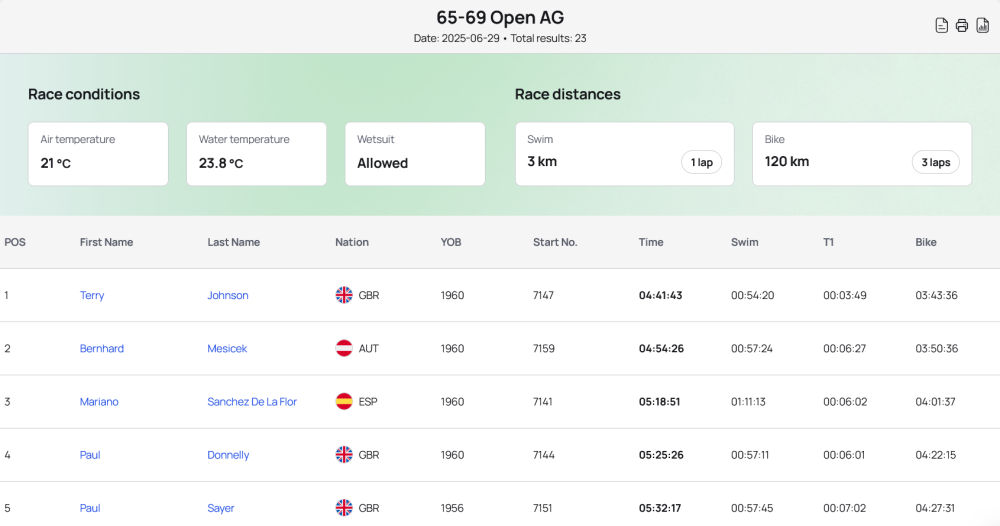Click the Spanish flag icon next to ESP
1000x526 pixels.
coord(344,402)
